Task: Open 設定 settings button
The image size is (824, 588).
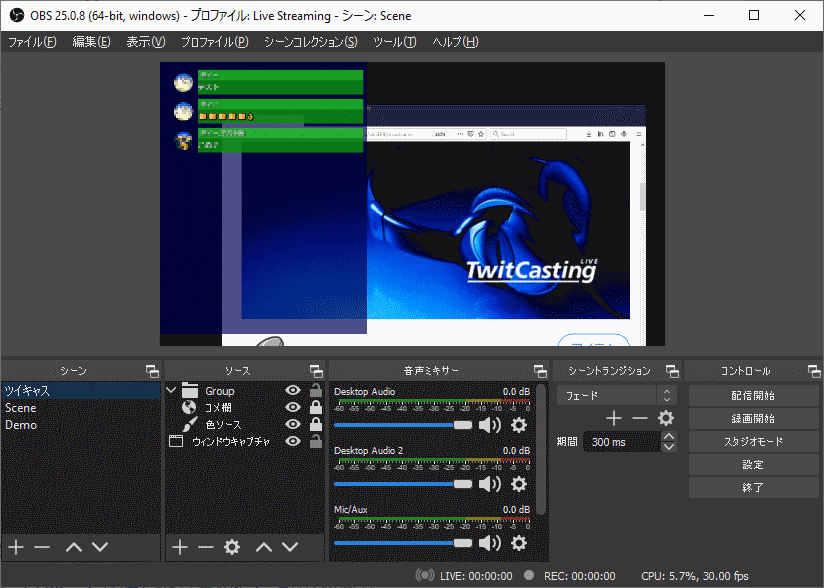Action: click(x=754, y=465)
